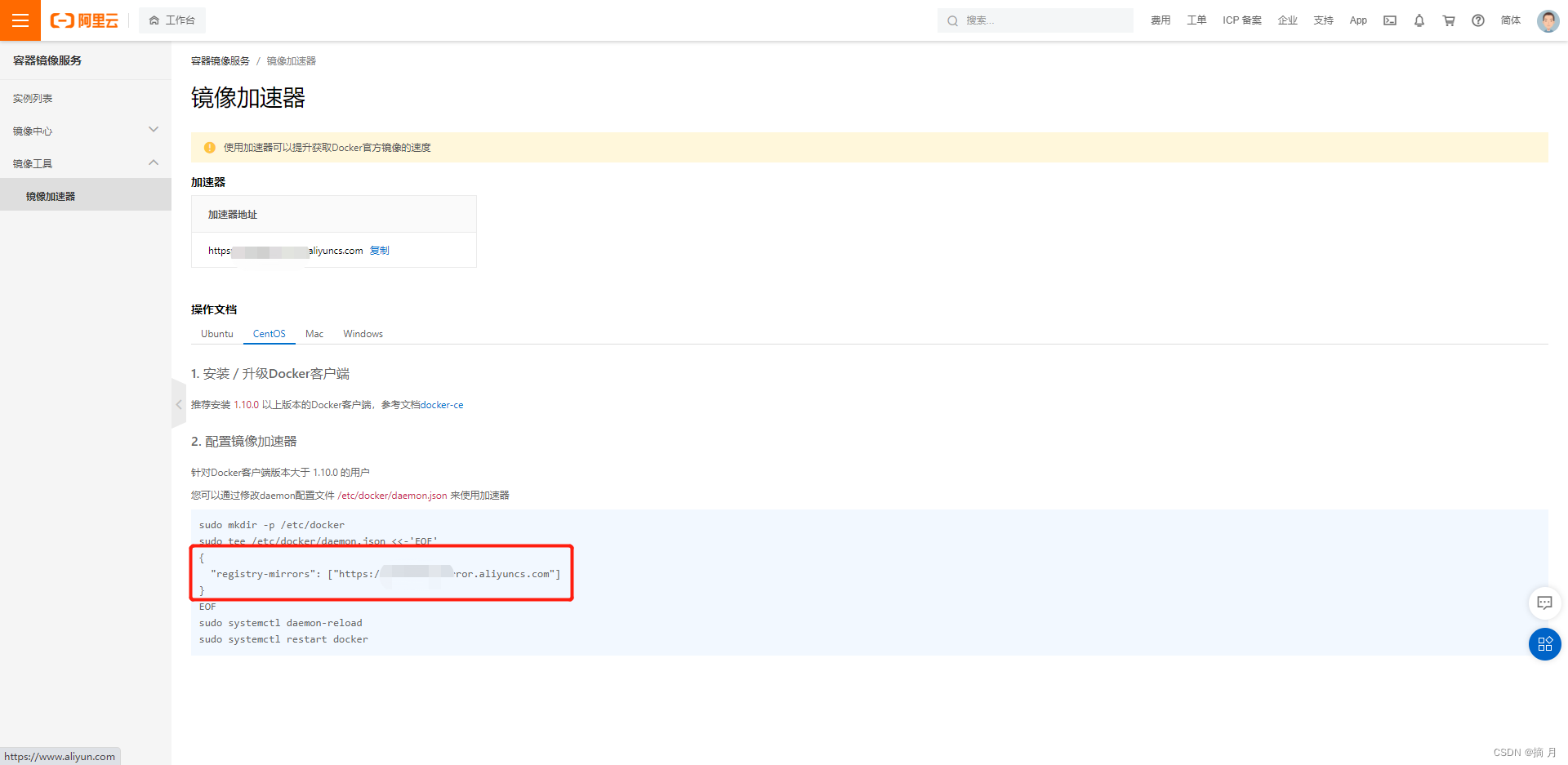1568x765 pixels.
Task: Click the 容器镜像服务 breadcrumb
Action: click(220, 61)
